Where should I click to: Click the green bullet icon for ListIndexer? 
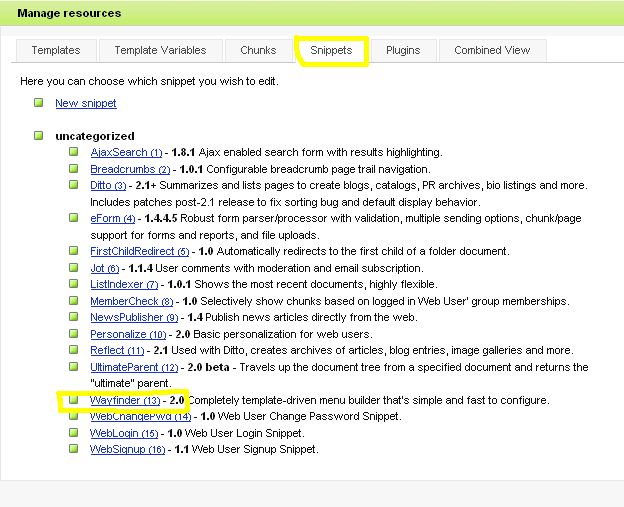tap(74, 284)
